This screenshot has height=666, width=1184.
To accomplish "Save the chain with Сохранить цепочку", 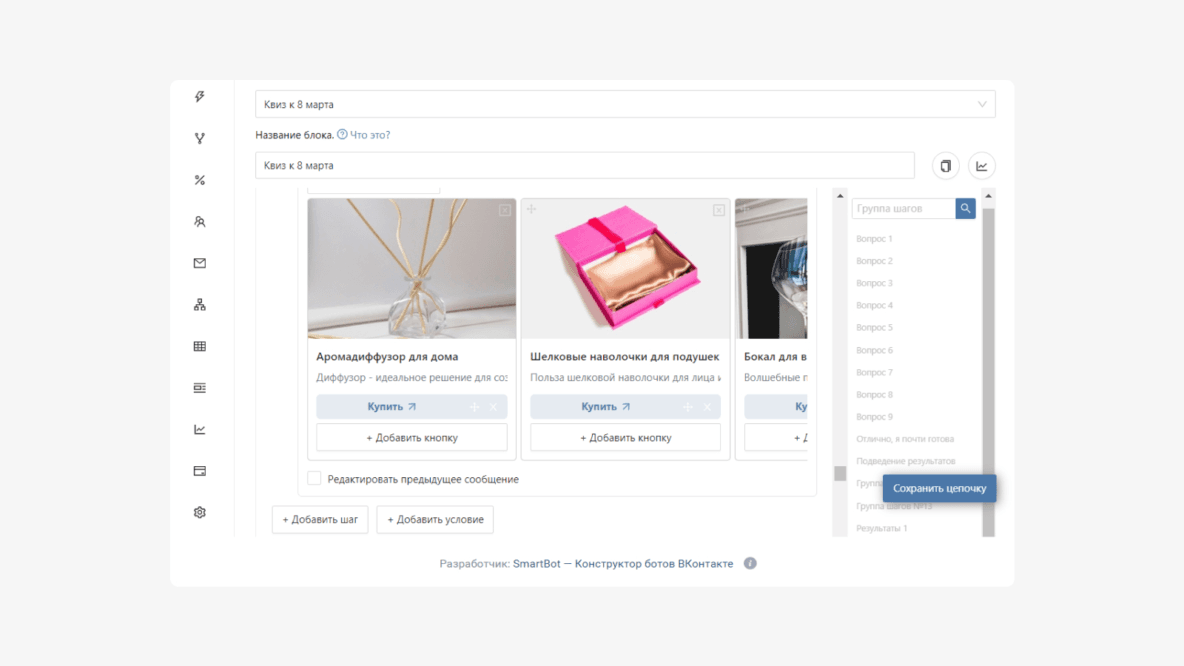I will [939, 488].
